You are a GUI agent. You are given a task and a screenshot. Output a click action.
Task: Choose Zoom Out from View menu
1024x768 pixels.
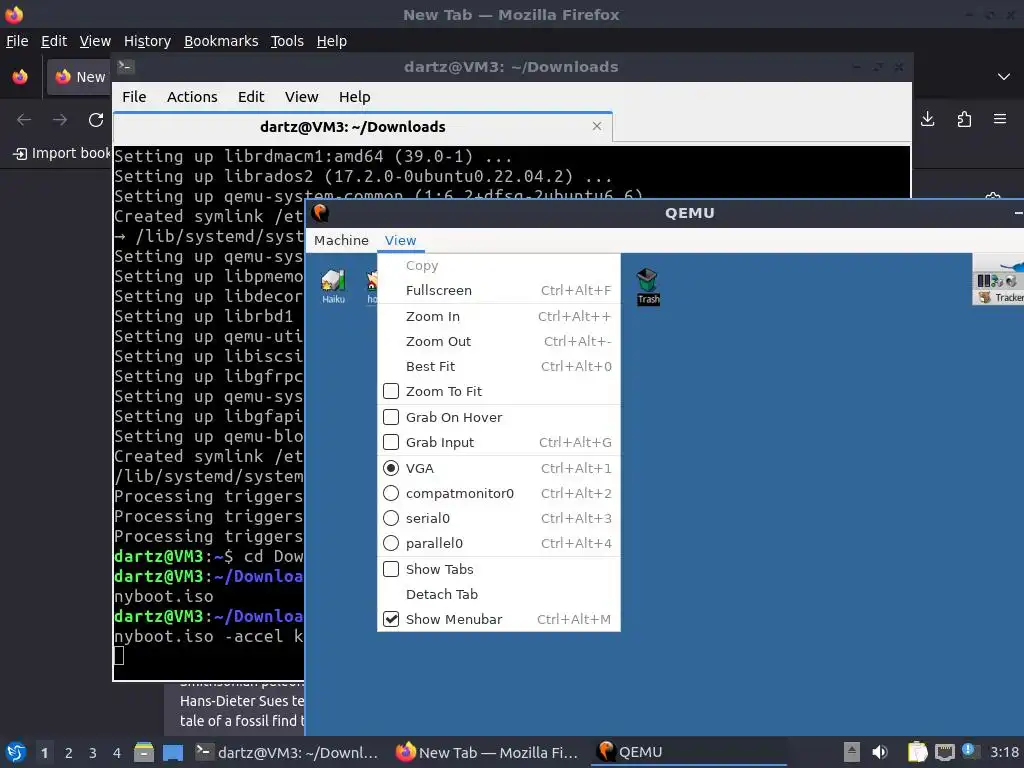[x=498, y=341]
